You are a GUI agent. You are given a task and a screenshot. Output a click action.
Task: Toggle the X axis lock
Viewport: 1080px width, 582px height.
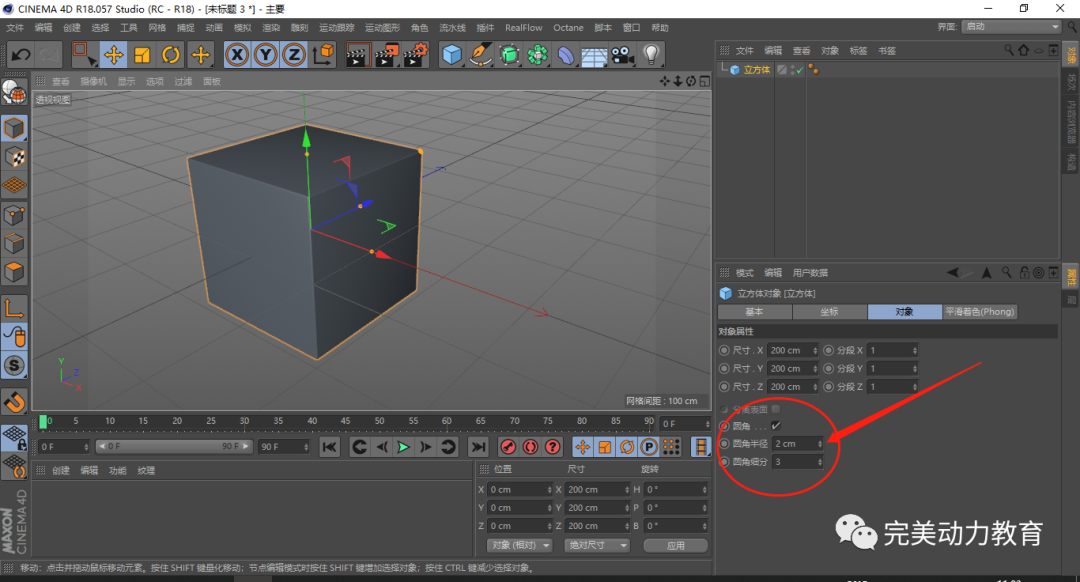(x=237, y=55)
